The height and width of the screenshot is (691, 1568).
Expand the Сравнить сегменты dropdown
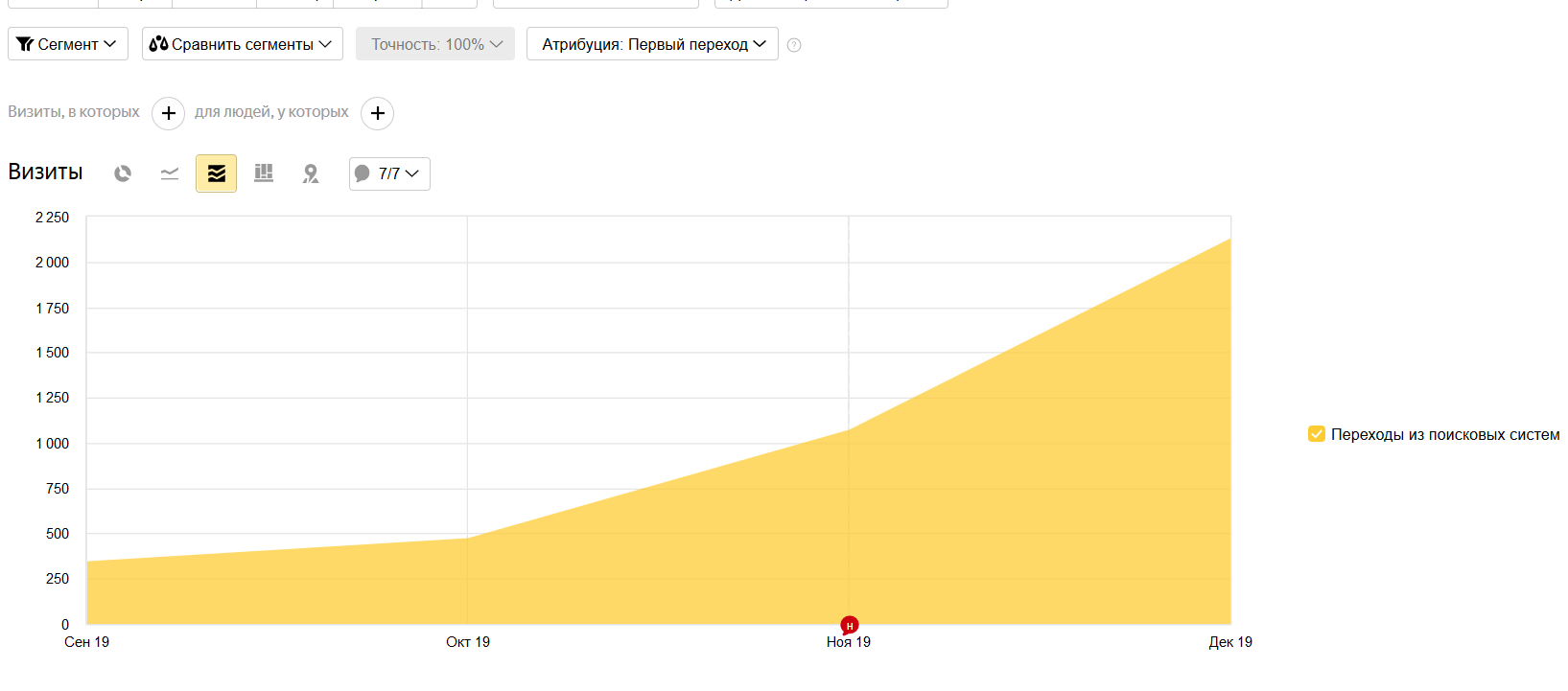[x=242, y=44]
